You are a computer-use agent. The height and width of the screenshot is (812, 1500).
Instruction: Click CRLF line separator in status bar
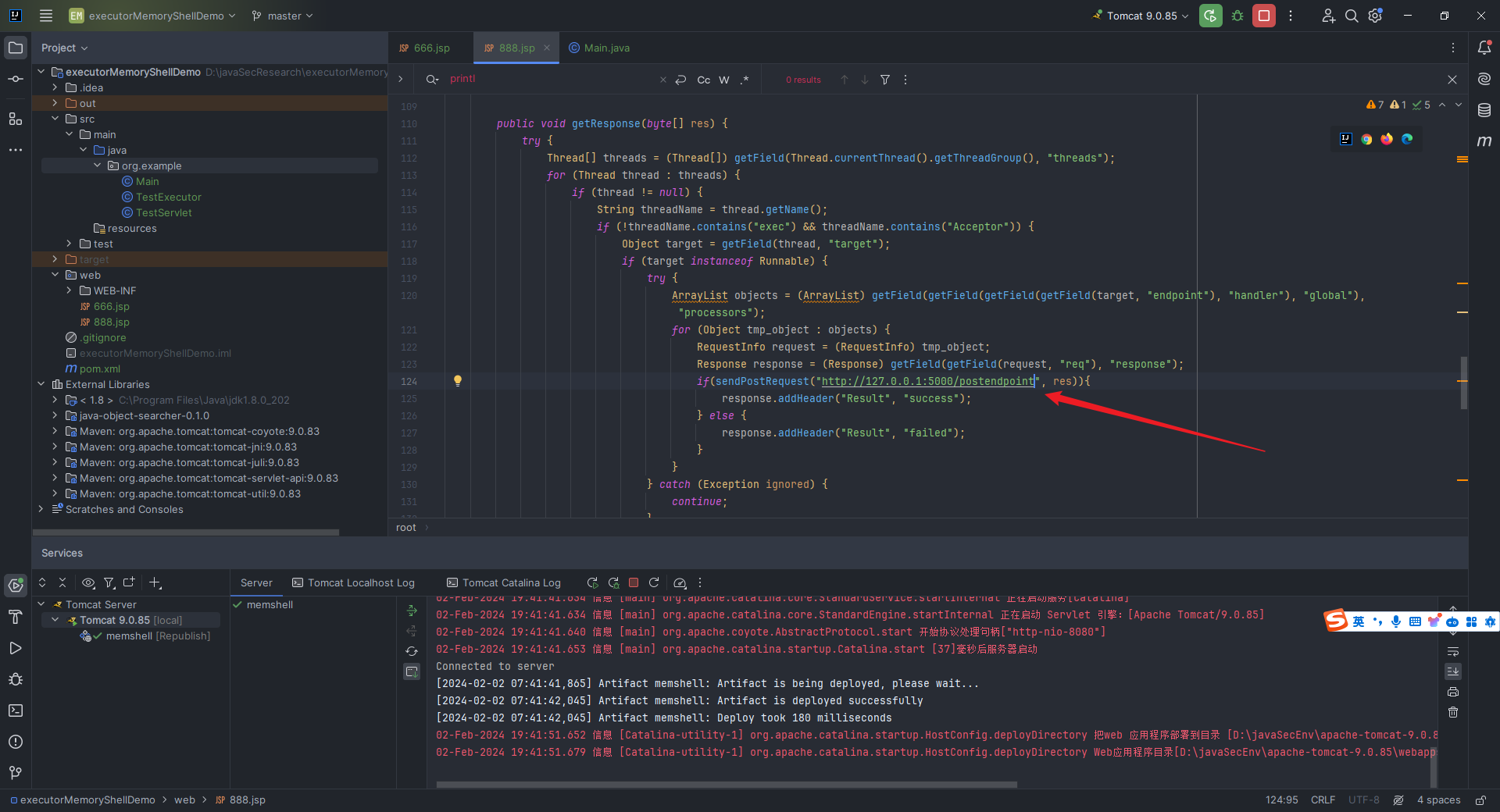(1323, 800)
